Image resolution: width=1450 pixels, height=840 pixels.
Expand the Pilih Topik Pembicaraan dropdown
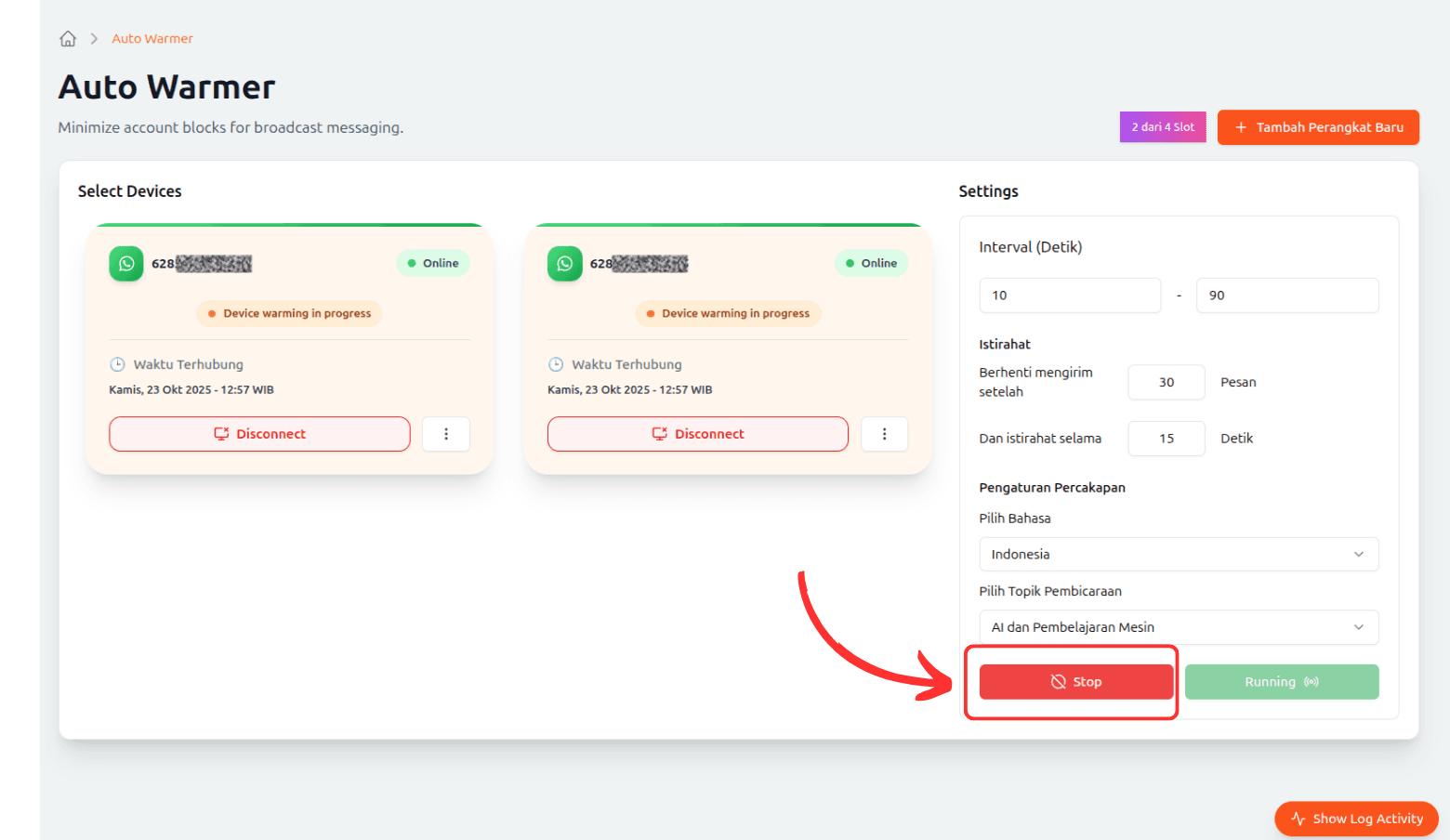click(x=1178, y=627)
